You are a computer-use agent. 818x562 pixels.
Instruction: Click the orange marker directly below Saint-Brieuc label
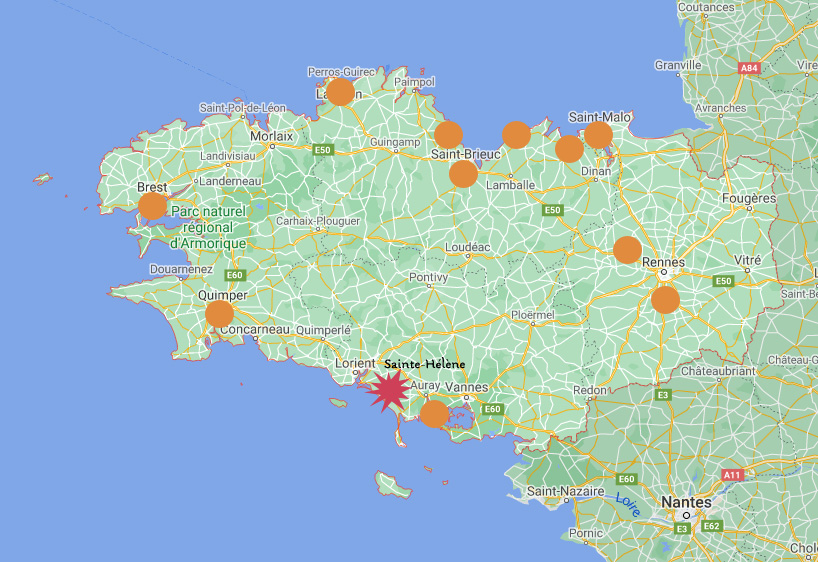(463, 174)
